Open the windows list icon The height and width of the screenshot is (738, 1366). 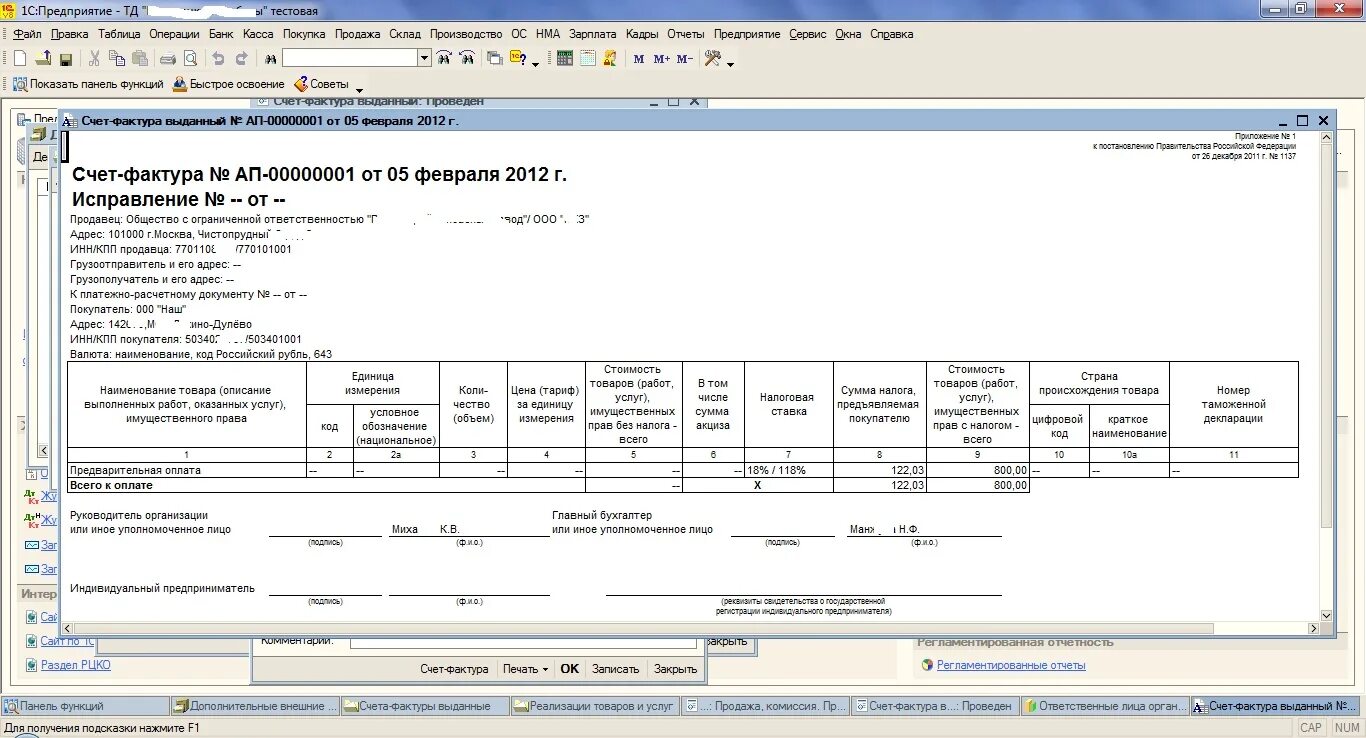pyautogui.click(x=495, y=59)
